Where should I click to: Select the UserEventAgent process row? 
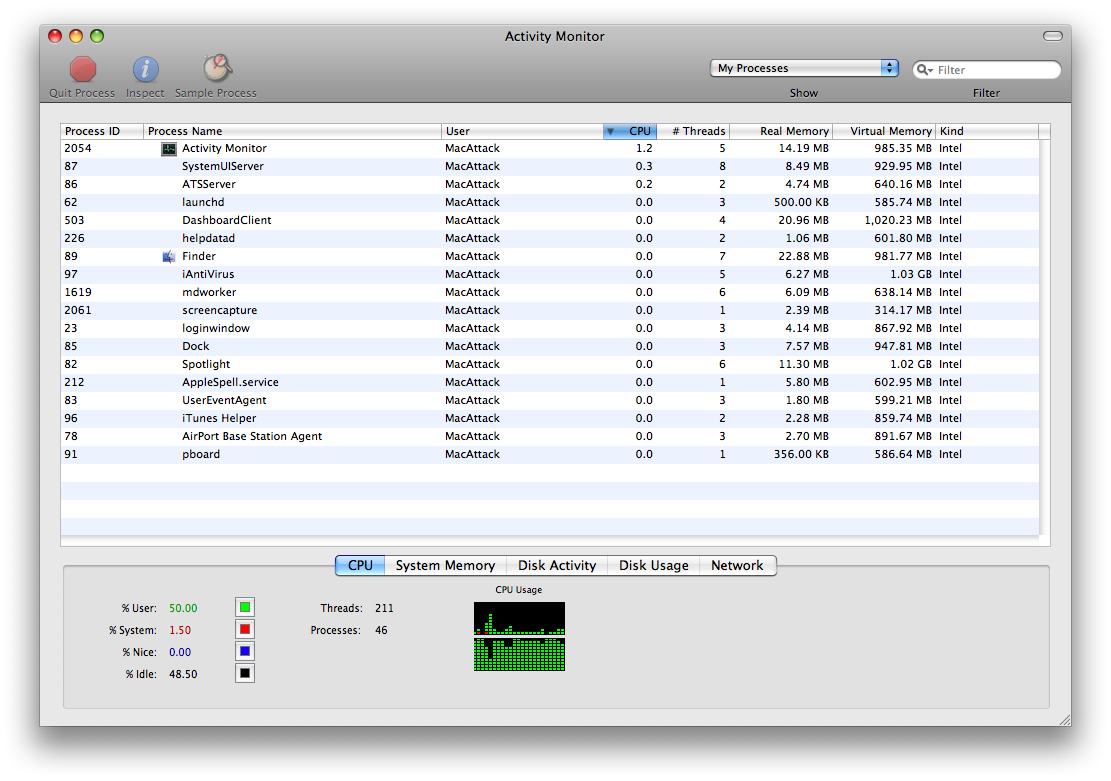pos(551,400)
